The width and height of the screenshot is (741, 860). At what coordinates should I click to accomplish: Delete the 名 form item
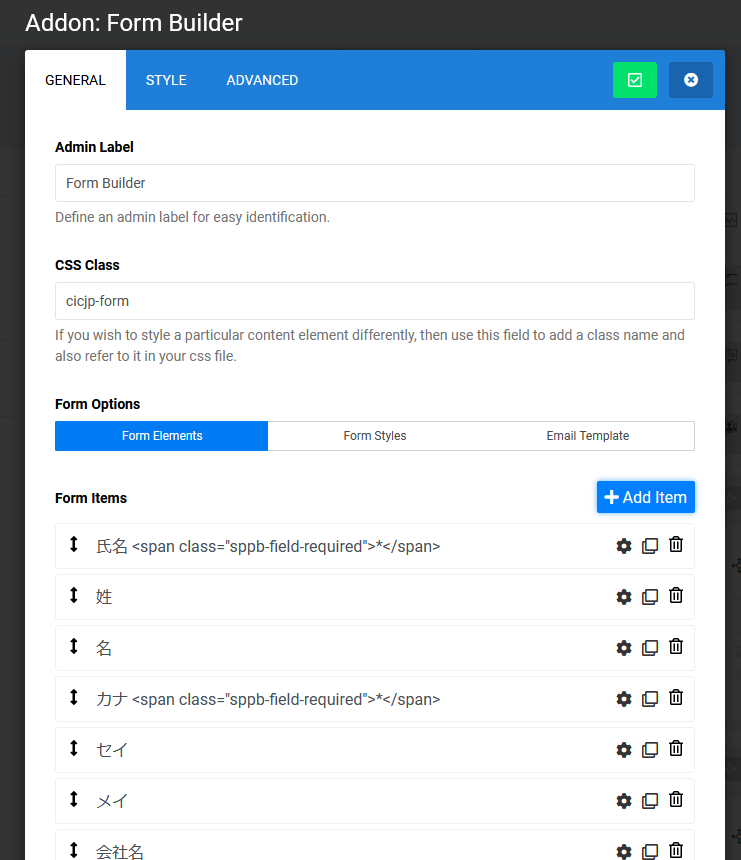click(x=676, y=647)
